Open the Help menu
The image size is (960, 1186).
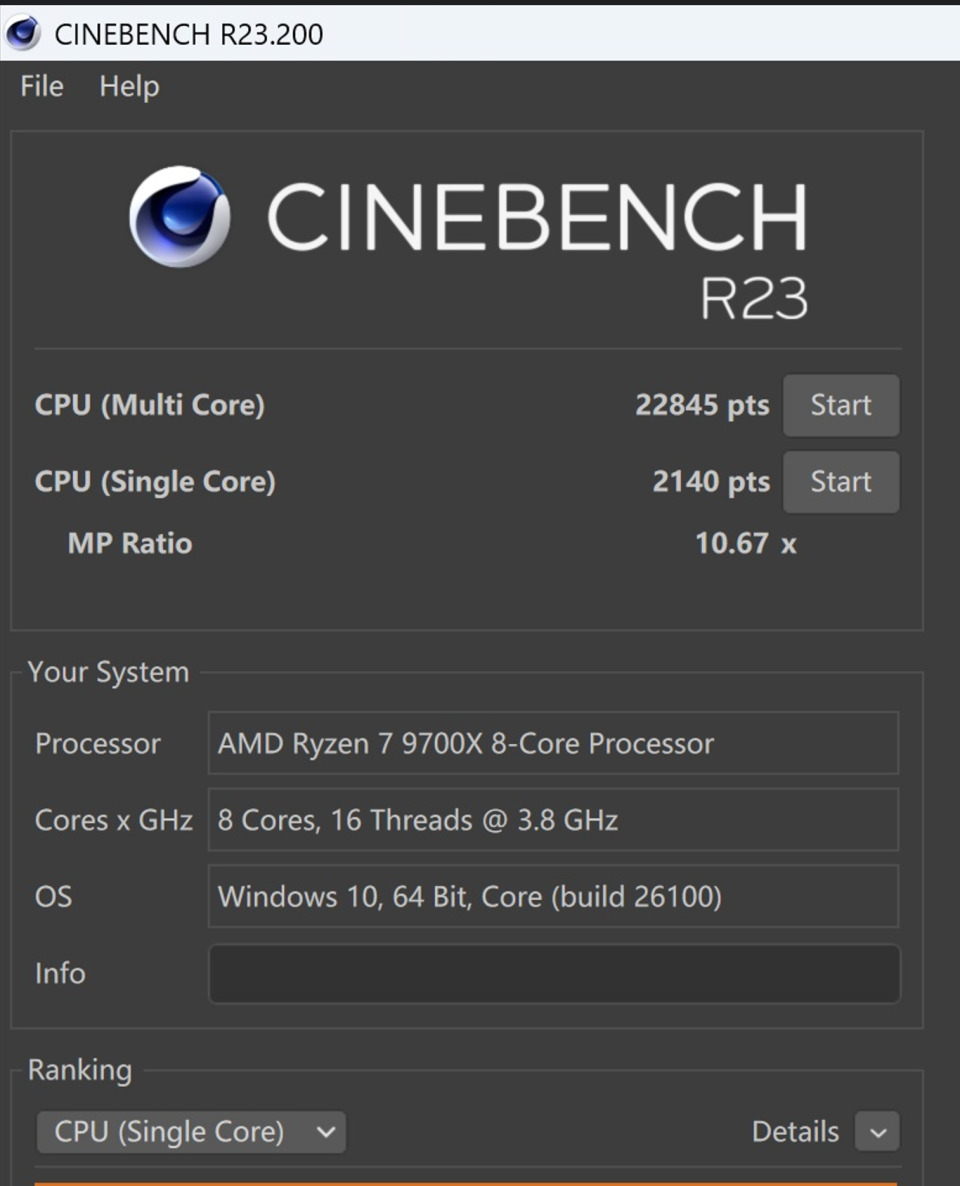129,86
